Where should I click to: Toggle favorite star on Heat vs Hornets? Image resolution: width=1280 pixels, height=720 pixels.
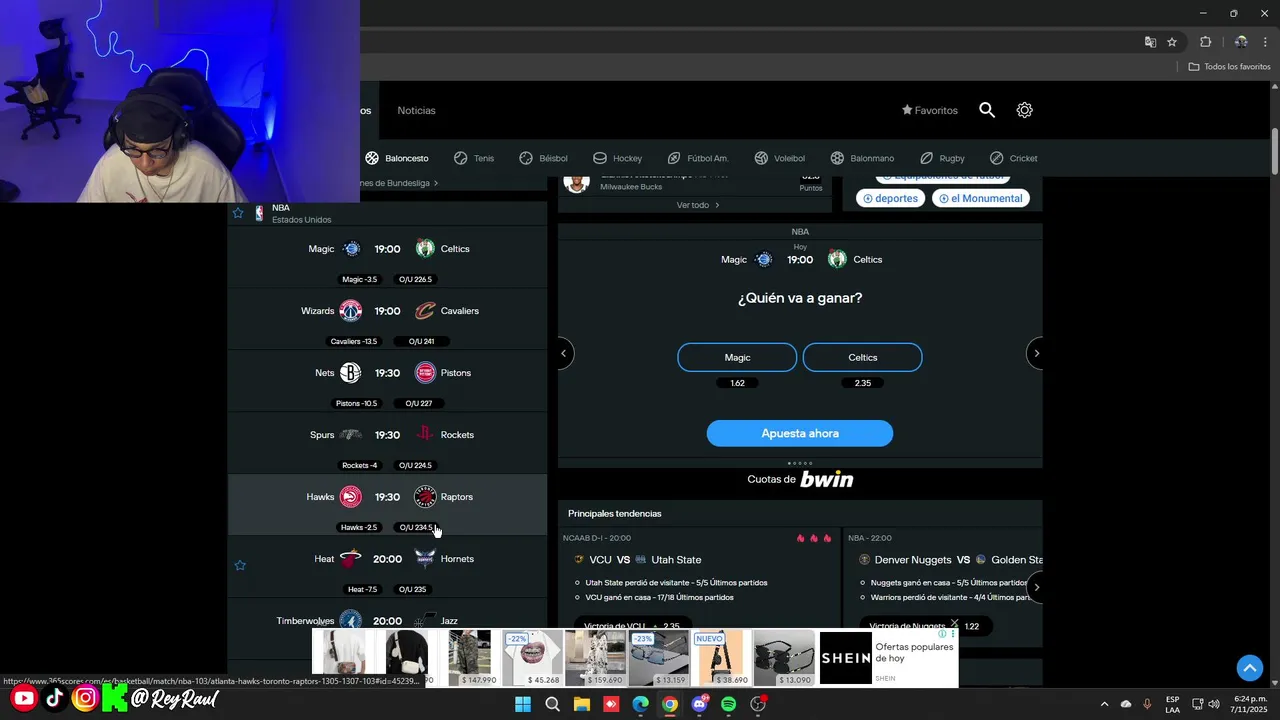[x=240, y=565]
